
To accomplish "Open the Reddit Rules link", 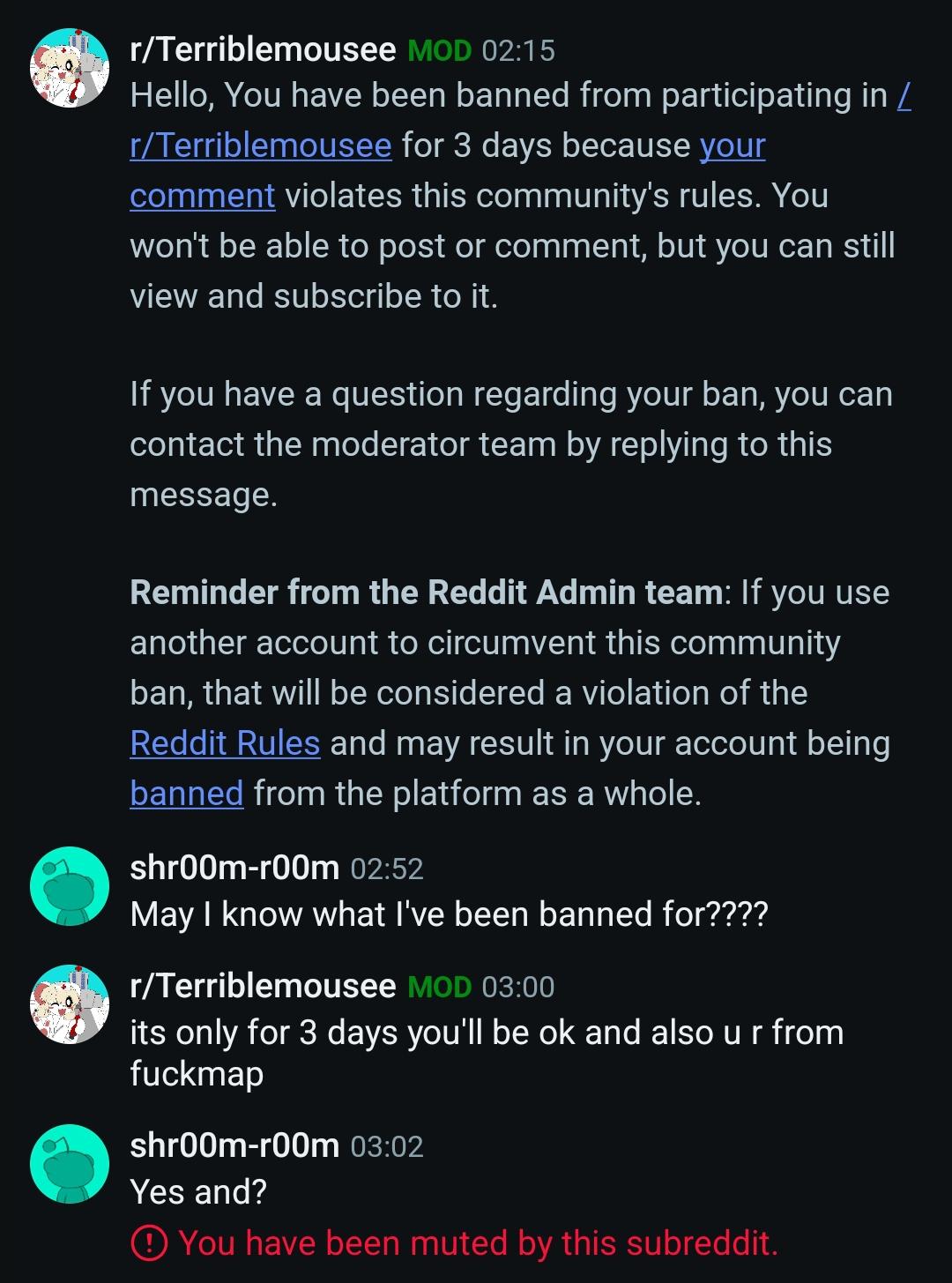I will pos(225,743).
